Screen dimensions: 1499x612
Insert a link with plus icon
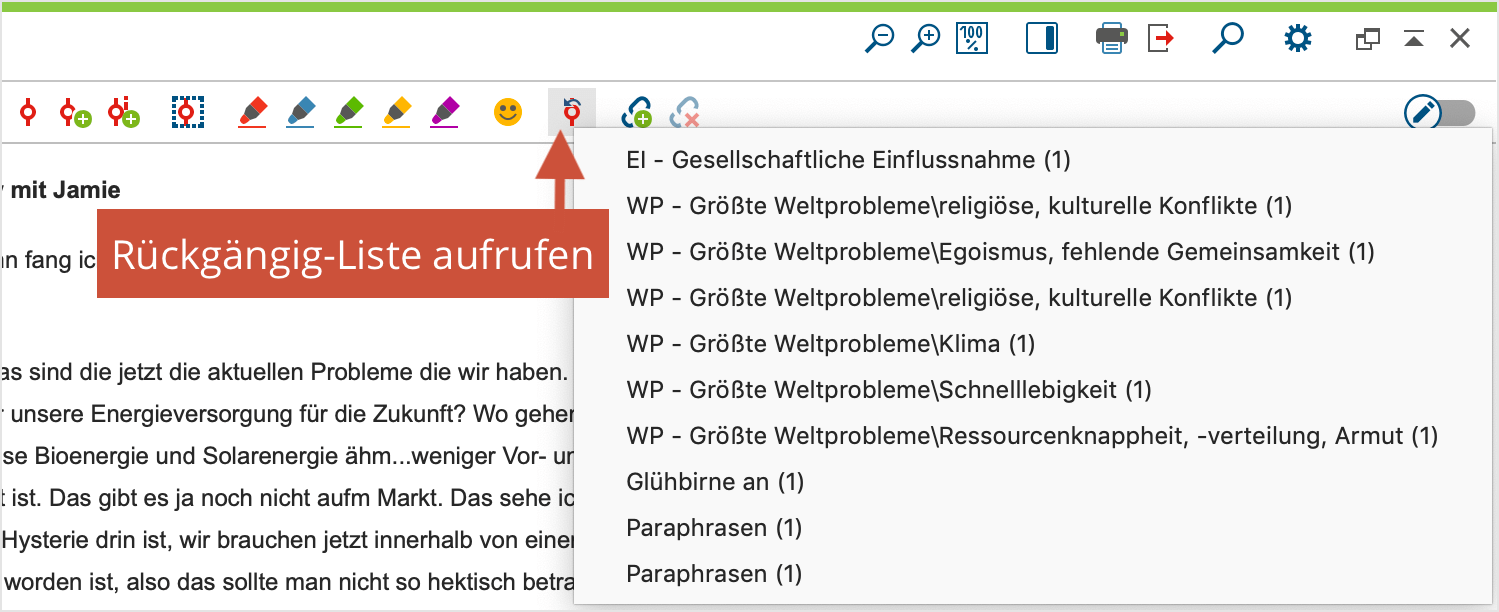(637, 112)
